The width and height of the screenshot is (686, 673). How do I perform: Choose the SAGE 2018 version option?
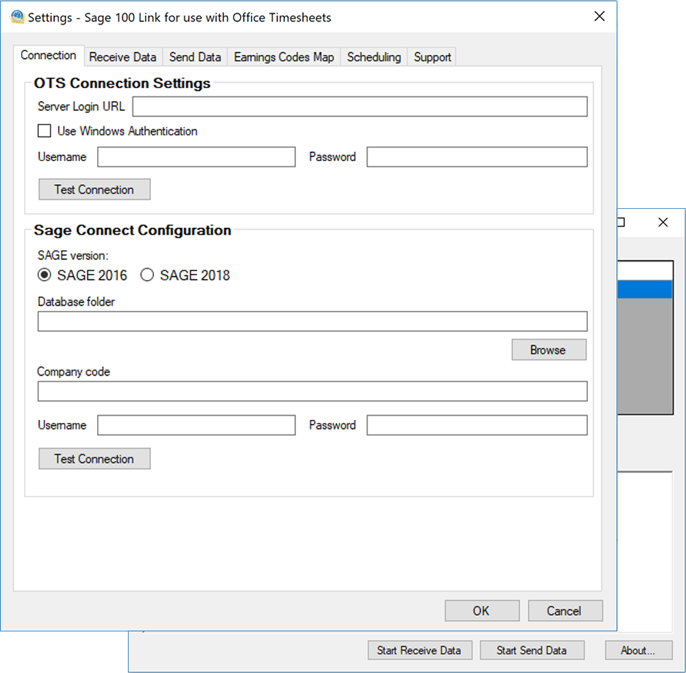point(147,275)
